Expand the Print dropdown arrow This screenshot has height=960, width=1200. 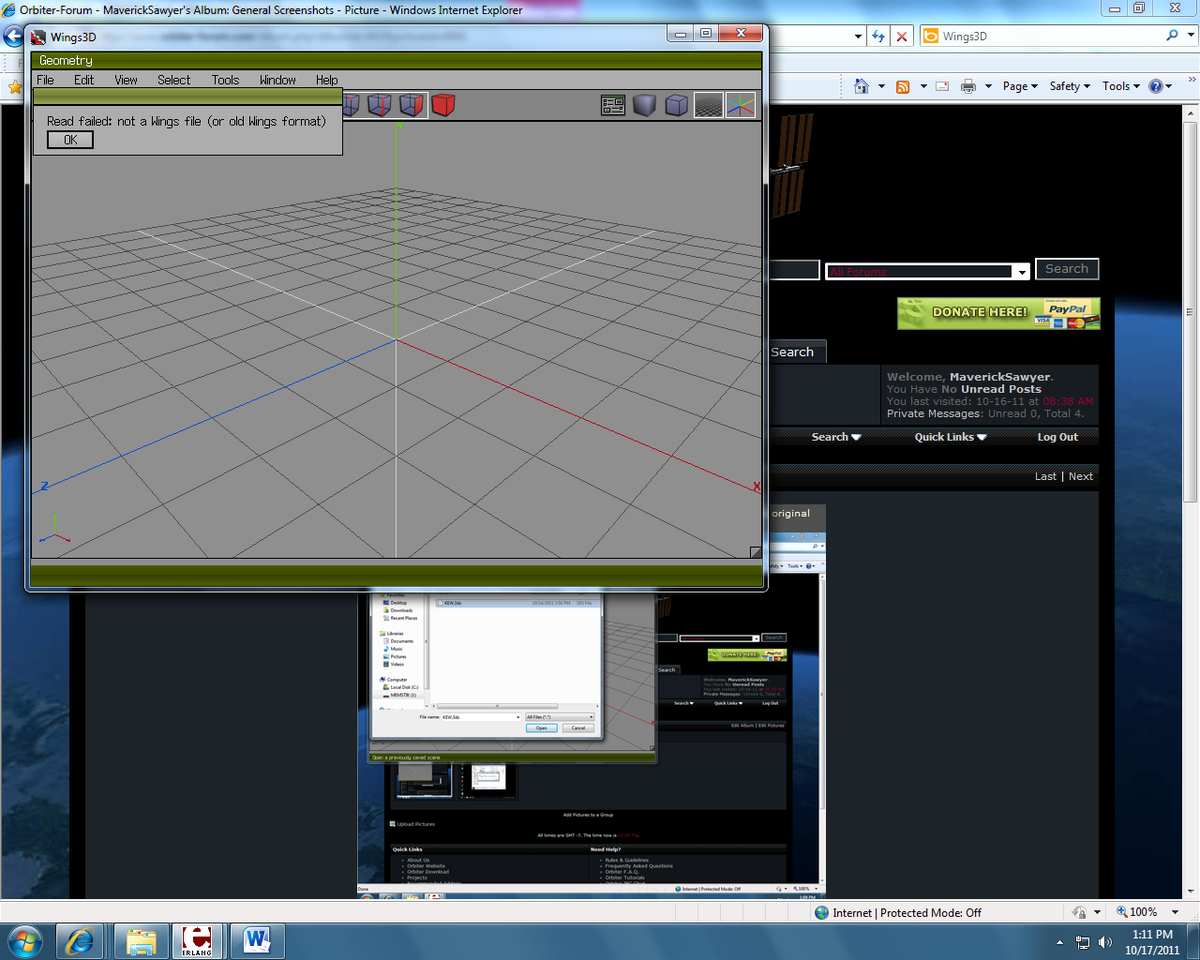click(x=988, y=86)
